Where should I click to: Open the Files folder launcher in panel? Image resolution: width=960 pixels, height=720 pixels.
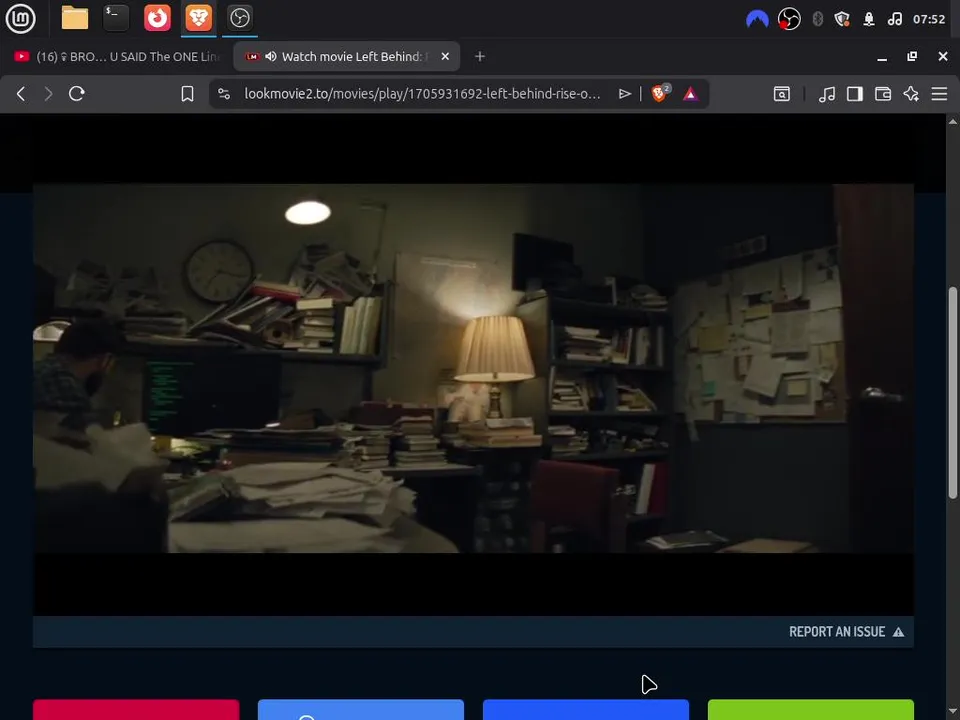tap(75, 18)
